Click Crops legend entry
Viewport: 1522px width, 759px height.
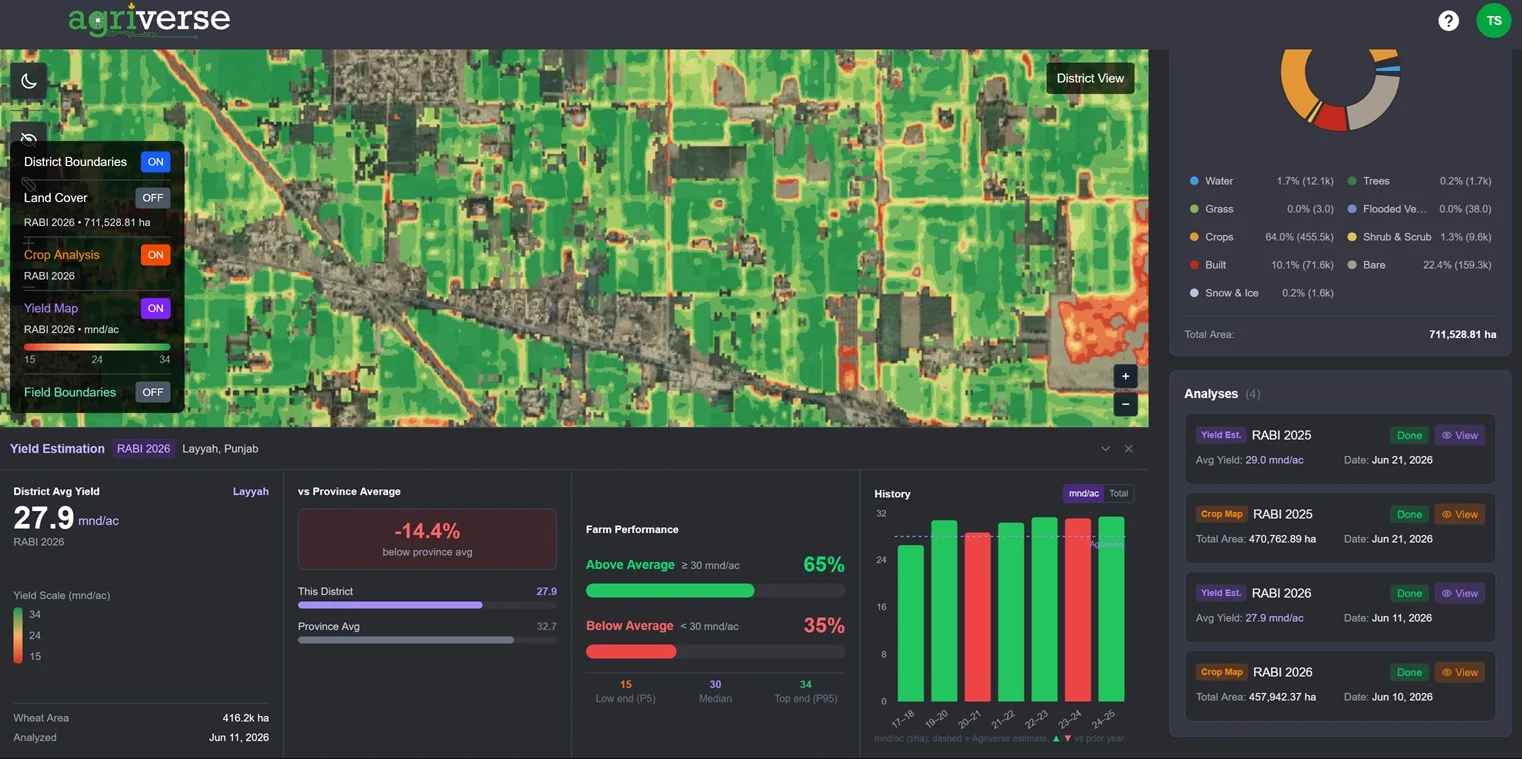1261,237
